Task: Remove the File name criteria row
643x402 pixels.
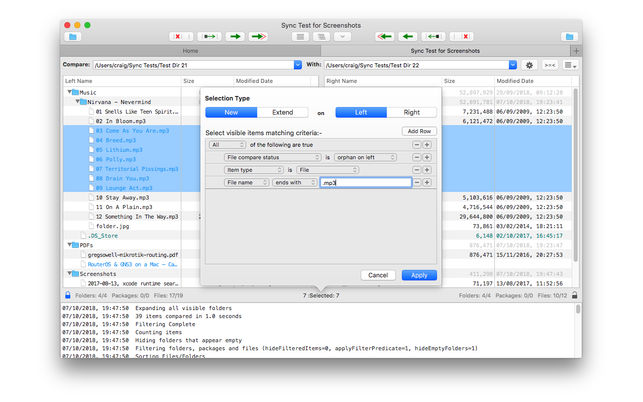Action: coord(417,182)
